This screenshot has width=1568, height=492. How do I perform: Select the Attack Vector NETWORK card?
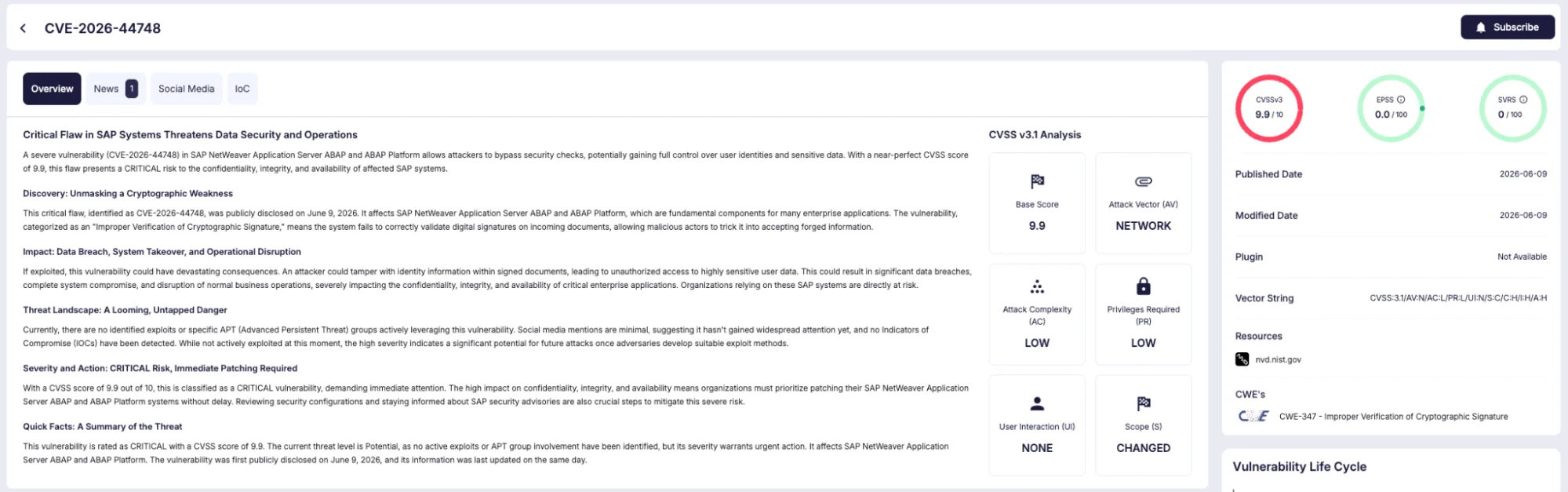click(1143, 203)
